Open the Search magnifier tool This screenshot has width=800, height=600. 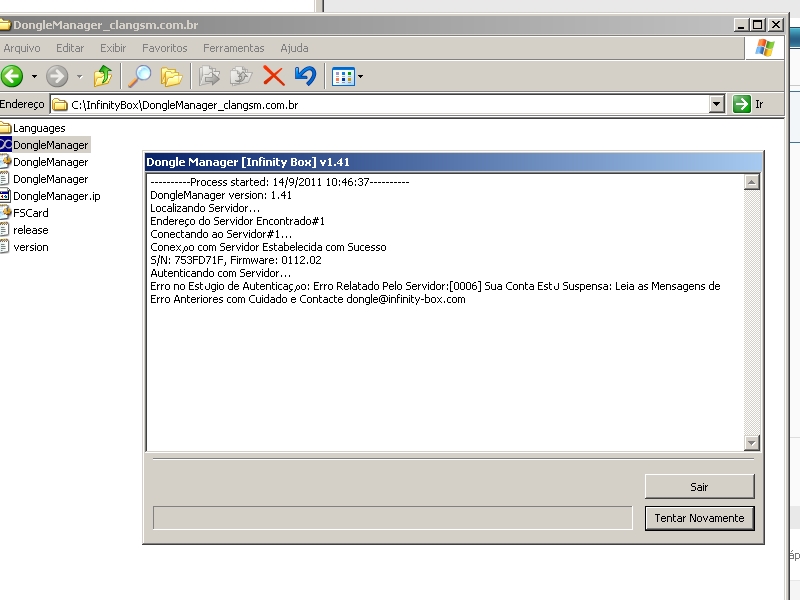pyautogui.click(x=139, y=77)
